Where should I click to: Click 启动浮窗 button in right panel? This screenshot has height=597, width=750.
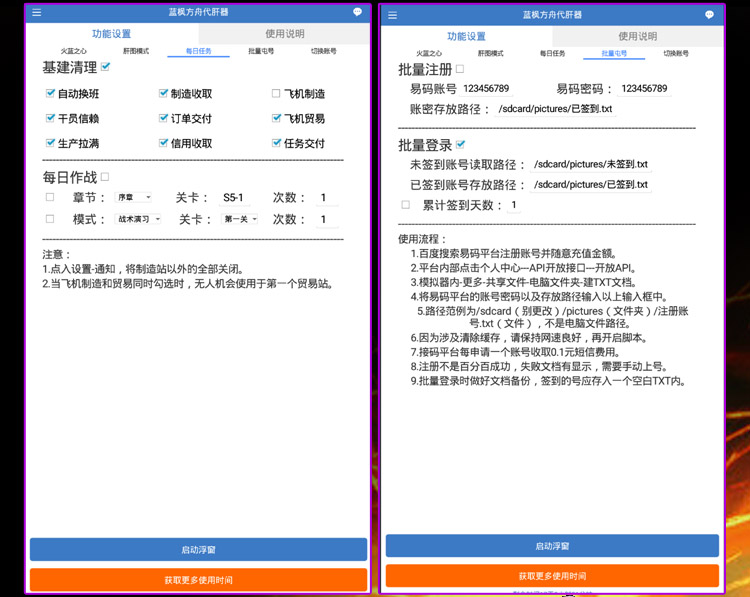(552, 546)
